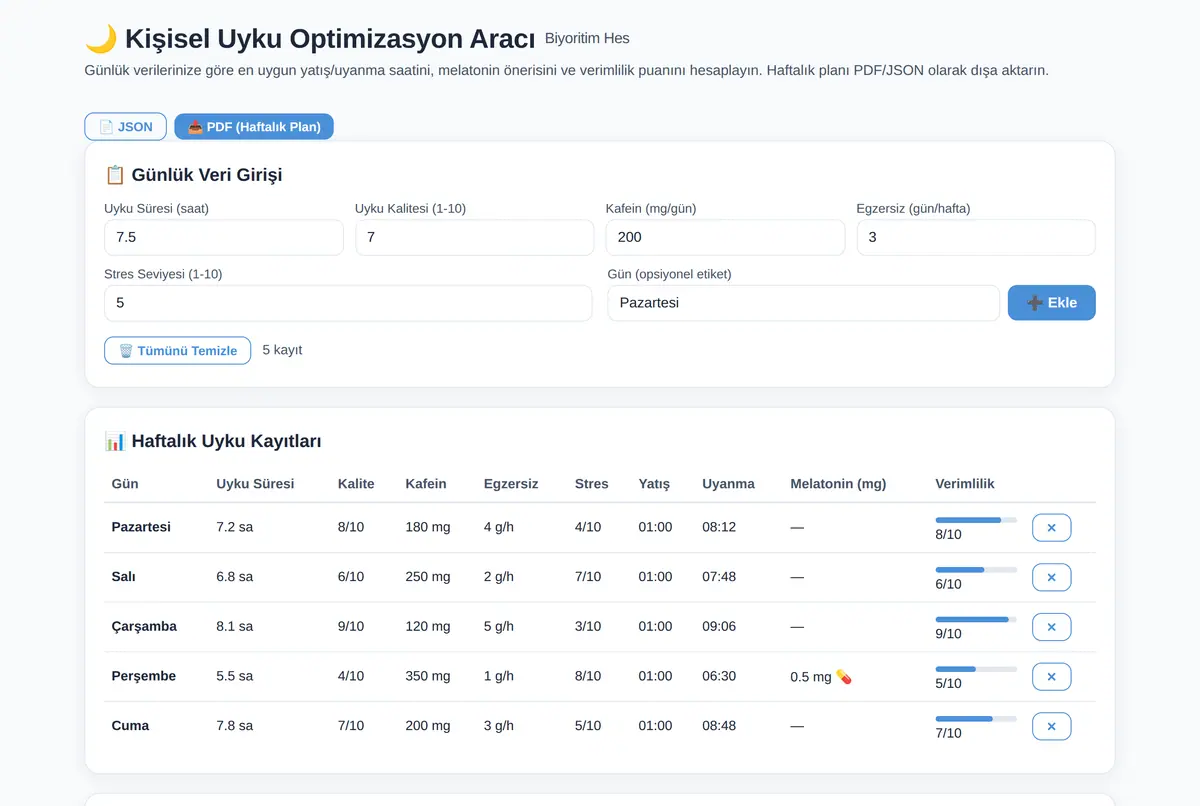Click the "250 mg" caffeine value
The height and width of the screenshot is (806, 1200).
(x=428, y=577)
